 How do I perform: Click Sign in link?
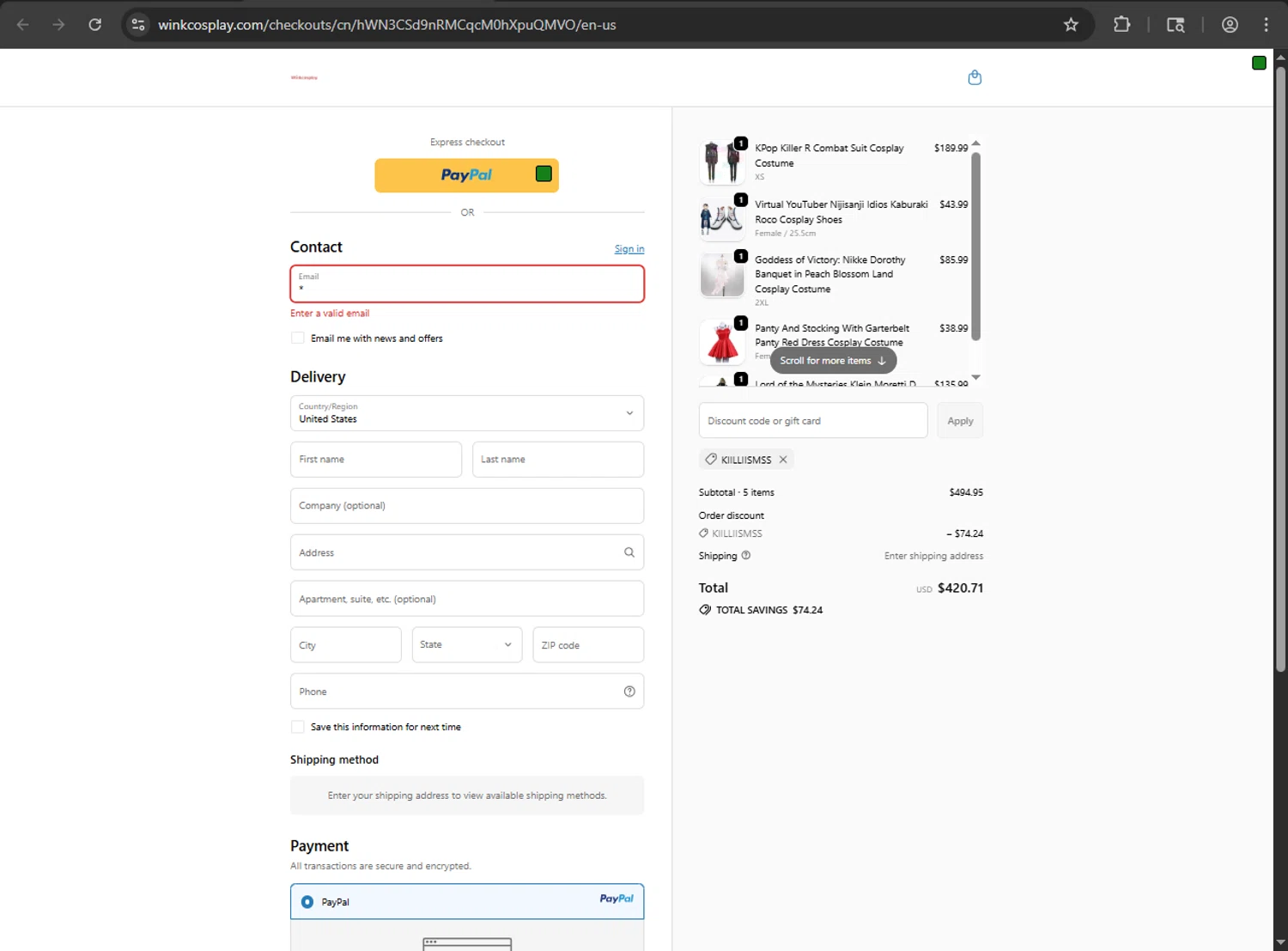(x=629, y=249)
